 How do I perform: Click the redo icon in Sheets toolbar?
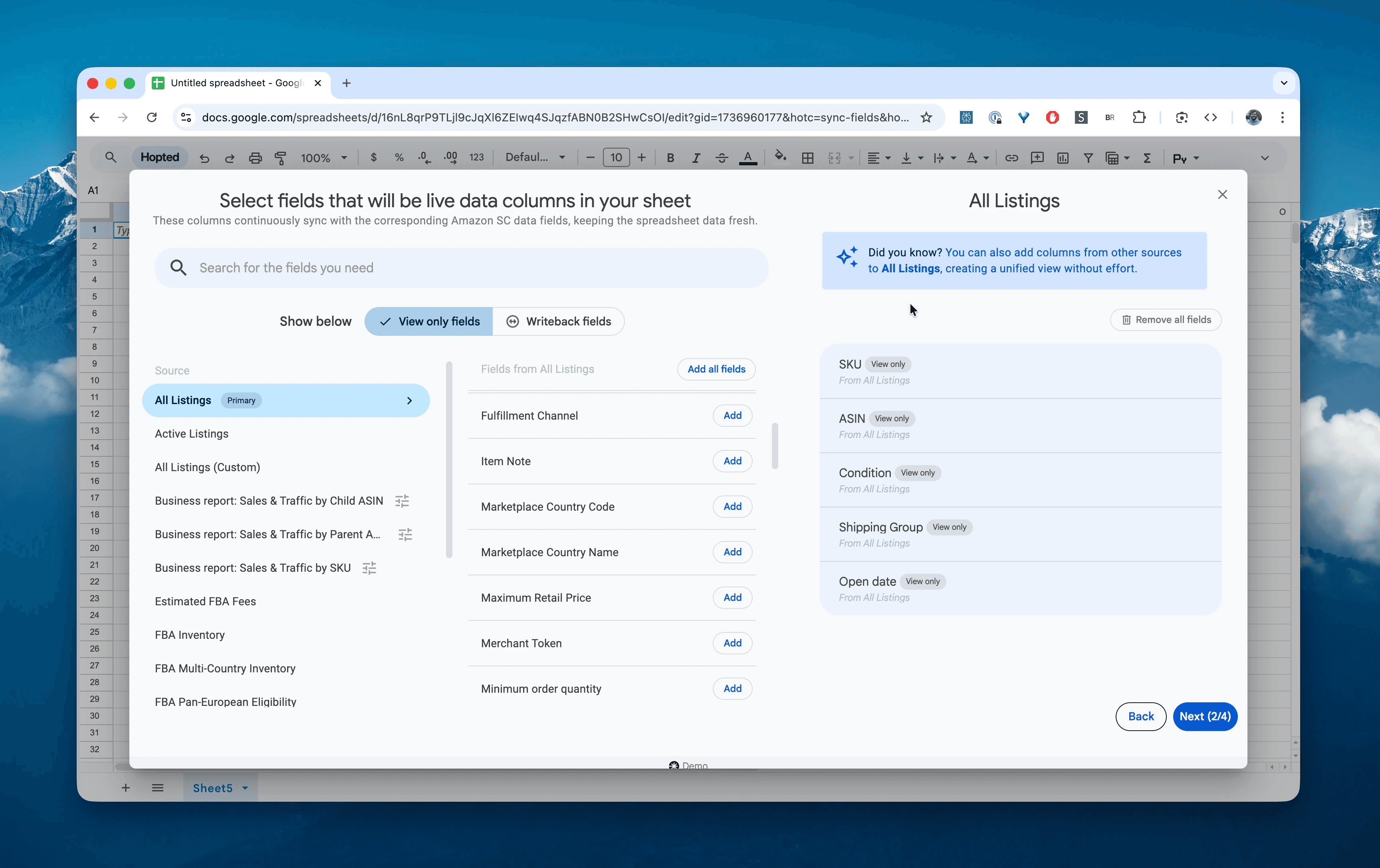click(x=230, y=158)
